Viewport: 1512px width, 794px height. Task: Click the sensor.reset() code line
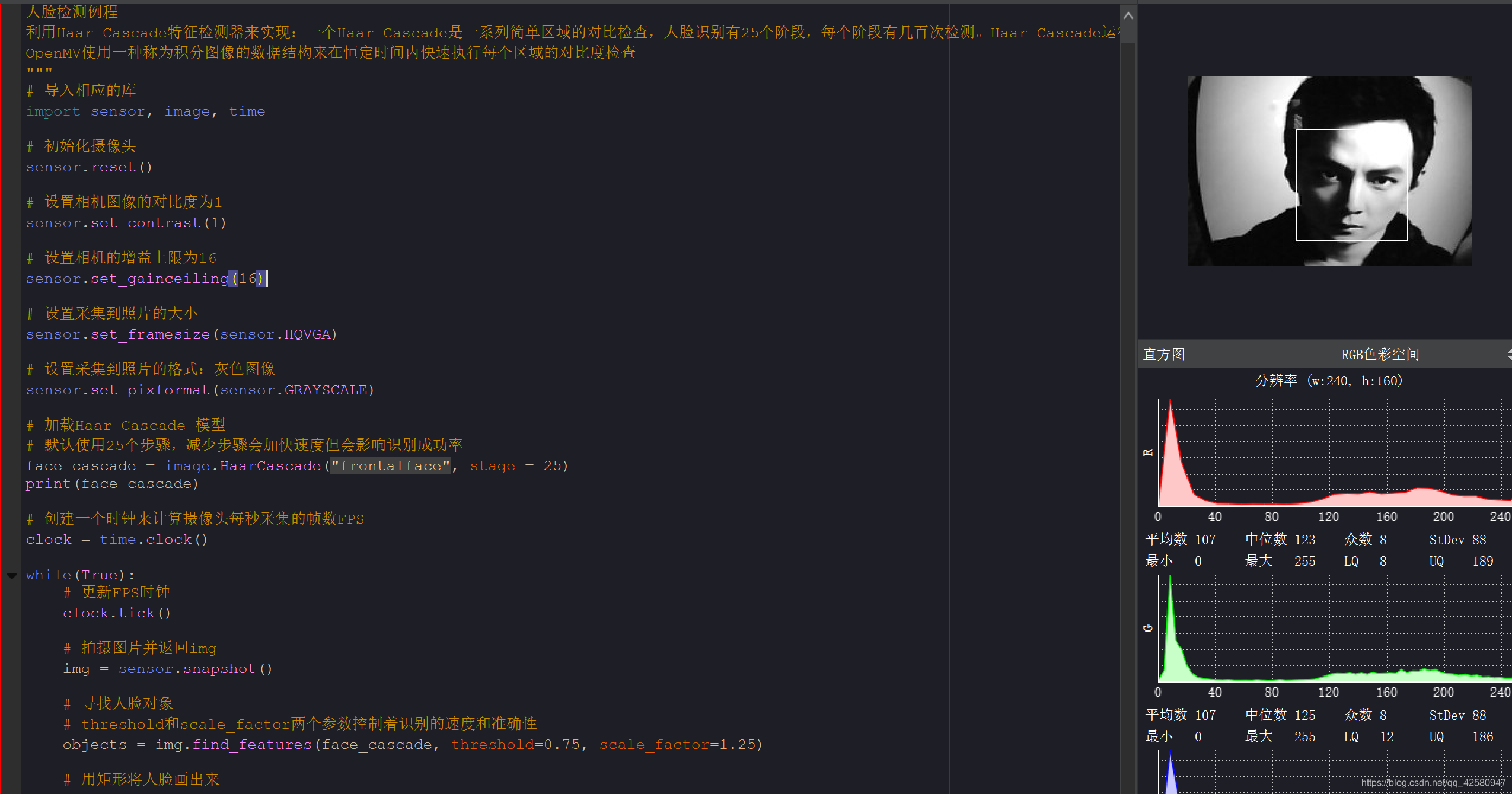click(x=89, y=167)
